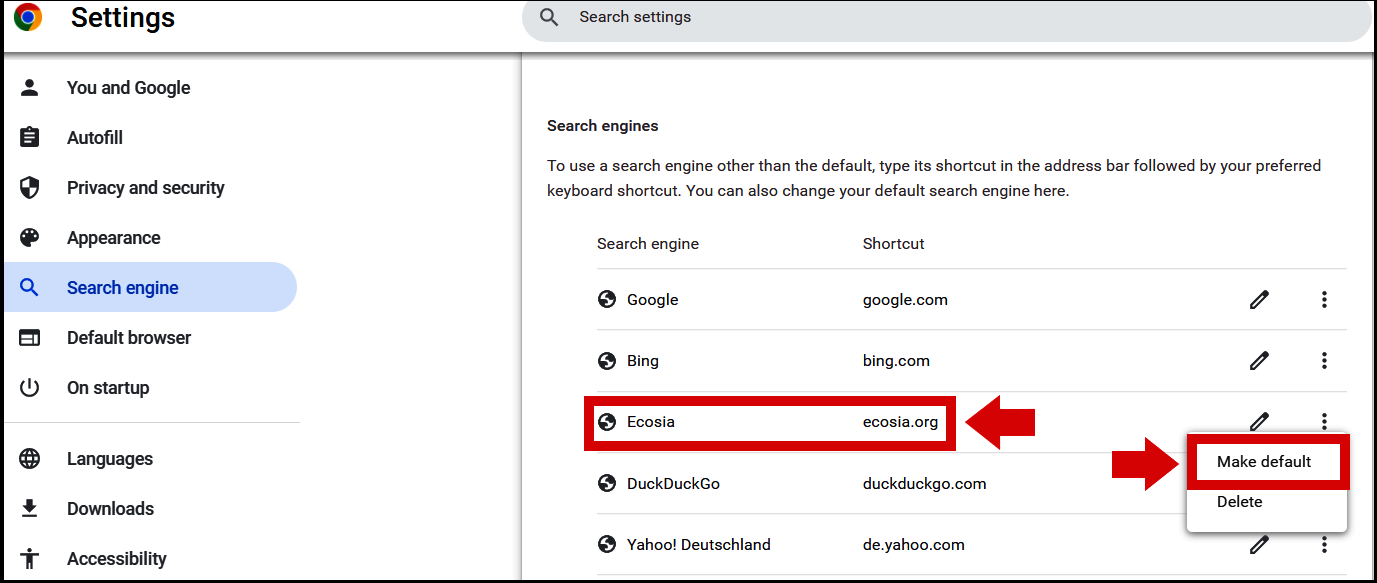Choose Delete from the context menu
This screenshot has width=1377, height=583.
1239,501
